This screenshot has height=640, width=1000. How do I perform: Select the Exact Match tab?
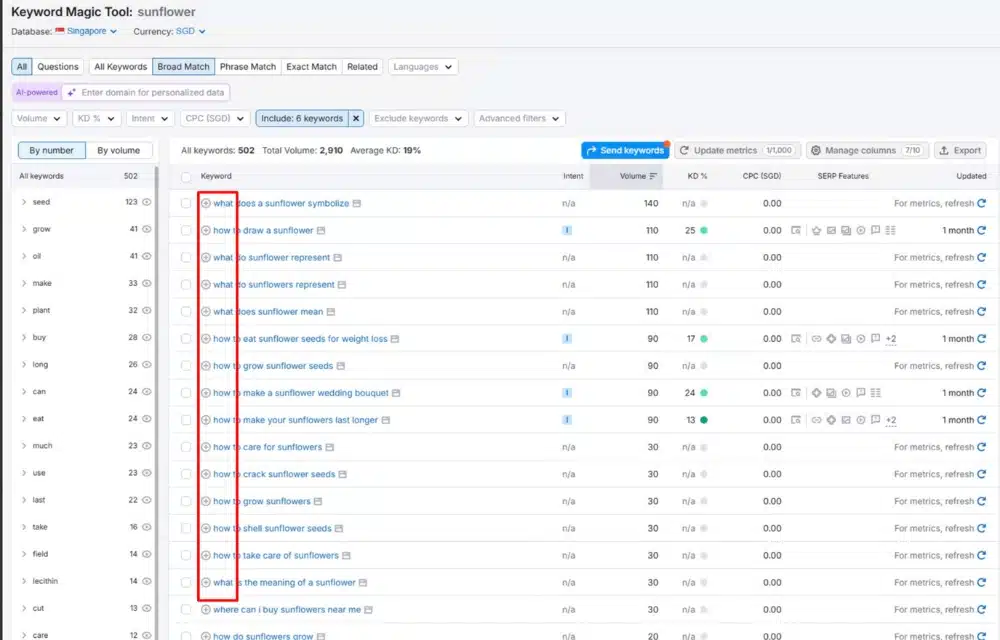coord(311,67)
